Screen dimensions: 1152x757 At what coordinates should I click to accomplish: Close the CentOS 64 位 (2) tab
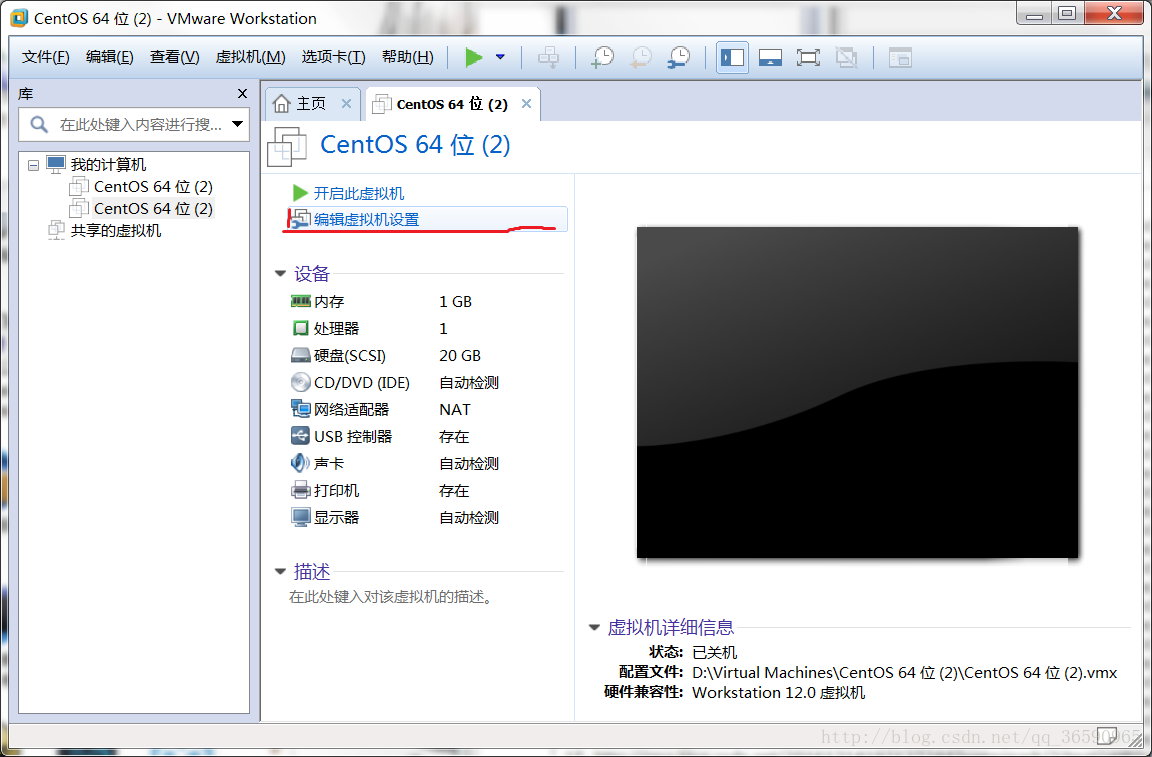(x=526, y=104)
